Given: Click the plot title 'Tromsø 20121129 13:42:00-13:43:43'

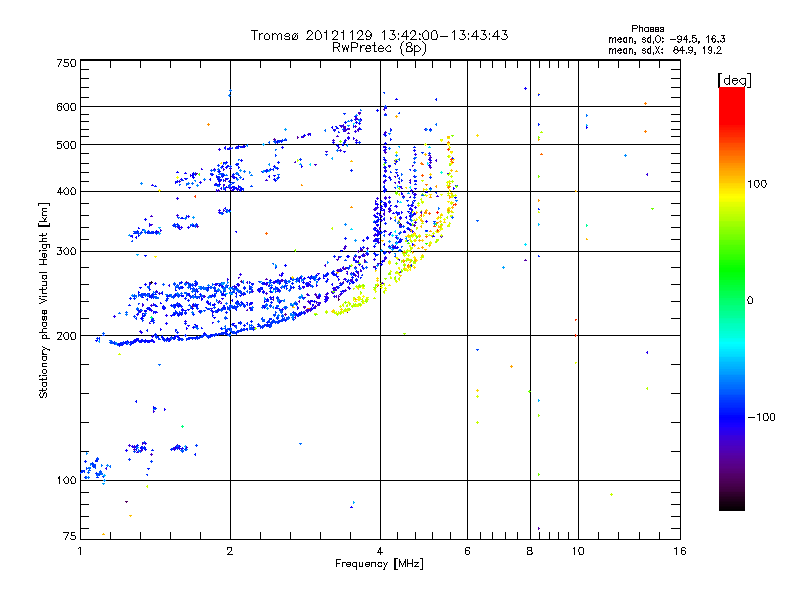Looking at the screenshot, I should (x=379, y=35).
